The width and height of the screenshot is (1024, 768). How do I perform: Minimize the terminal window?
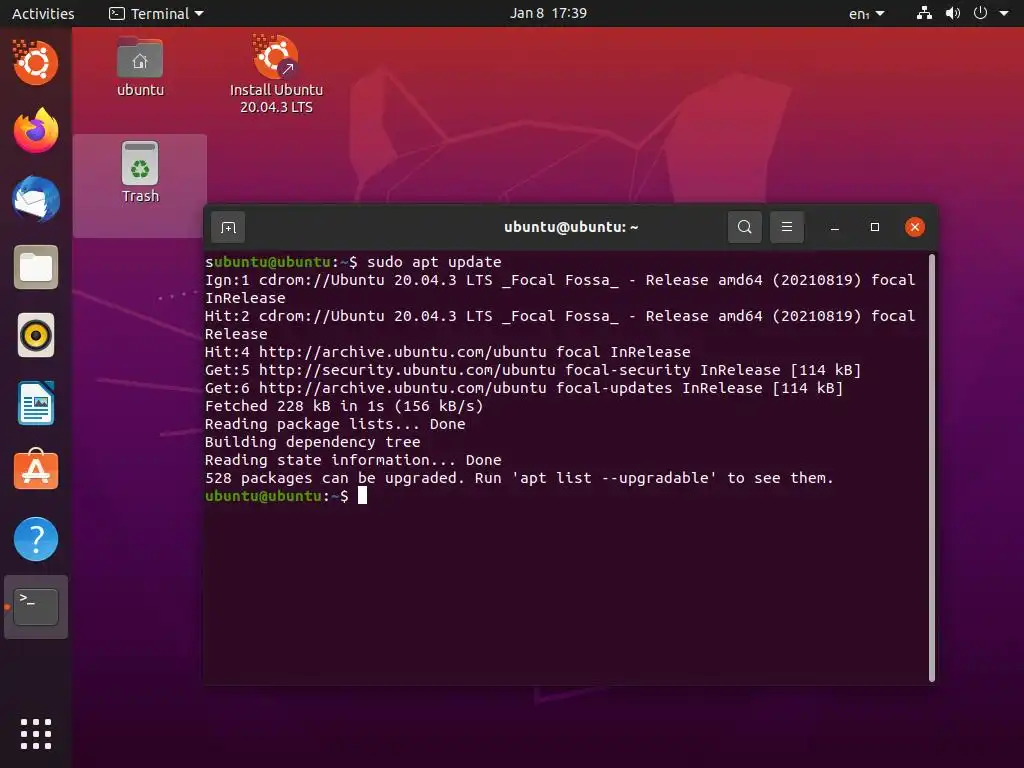pyautogui.click(x=835, y=227)
